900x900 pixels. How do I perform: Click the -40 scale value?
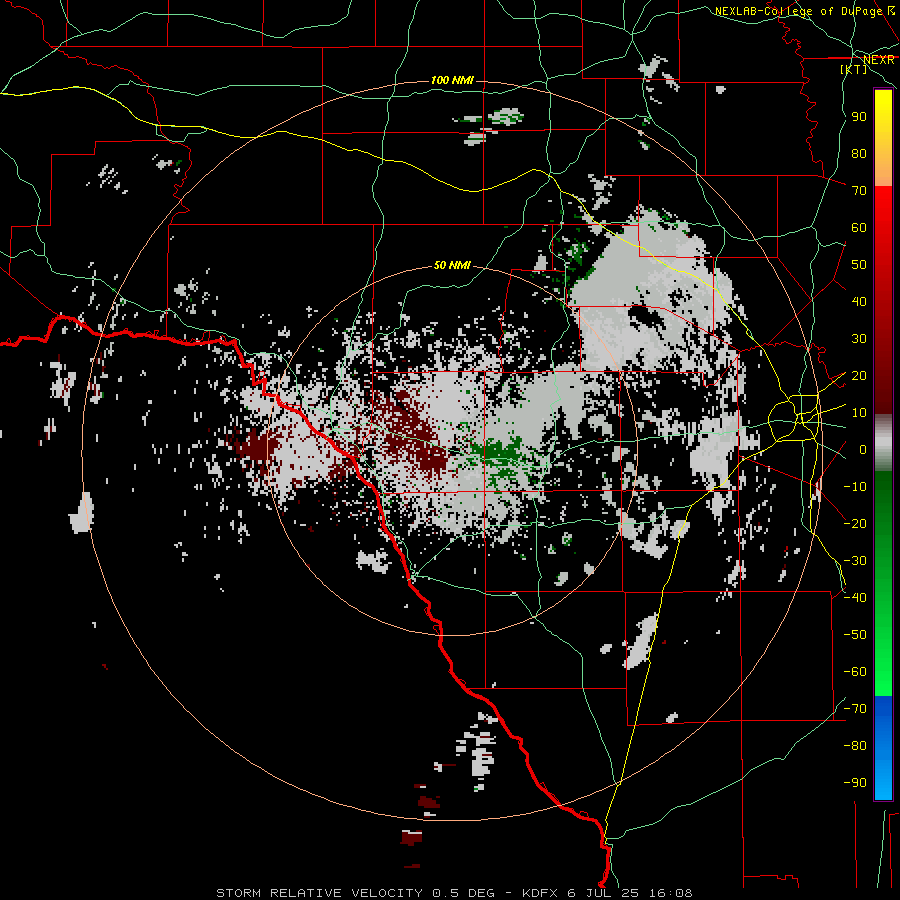tap(855, 598)
